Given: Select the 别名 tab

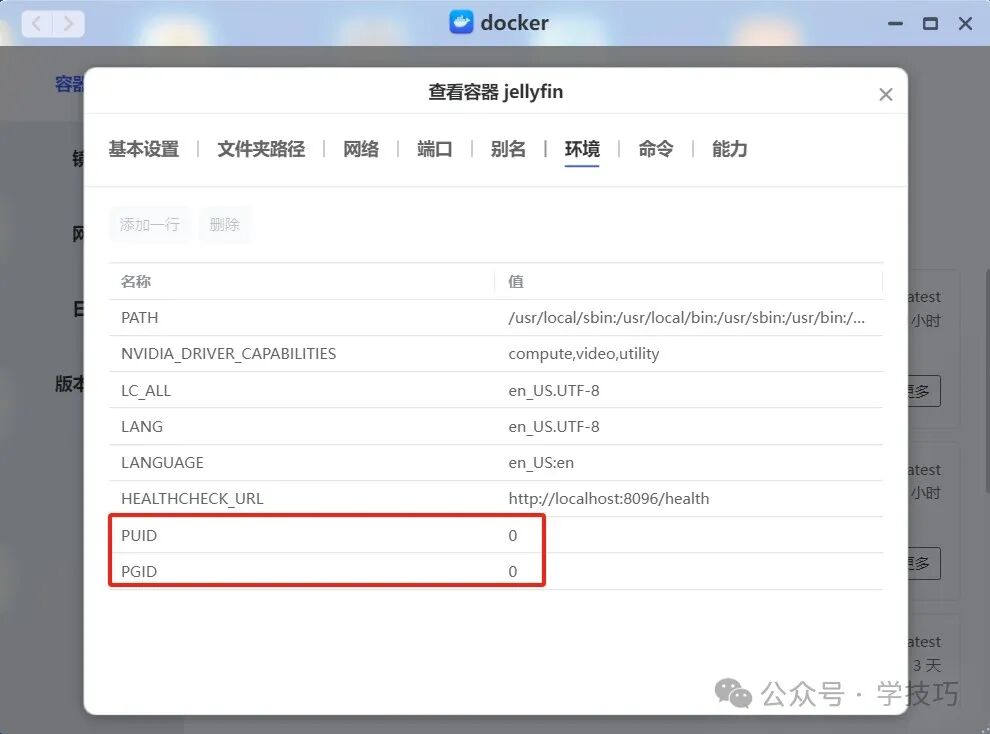Looking at the screenshot, I should click(x=507, y=148).
